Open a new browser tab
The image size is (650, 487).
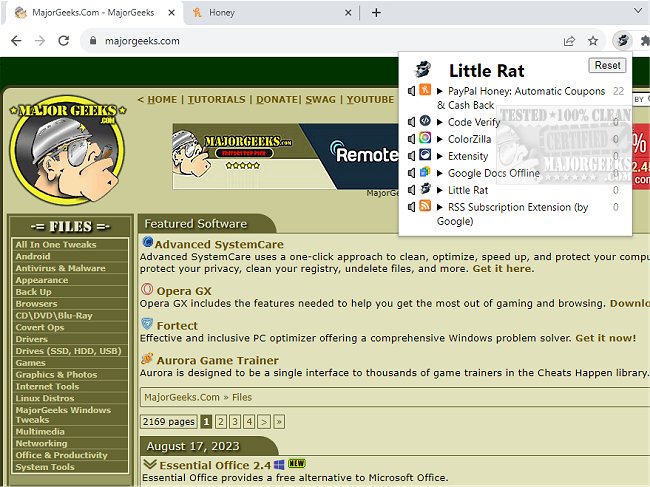tap(376, 12)
